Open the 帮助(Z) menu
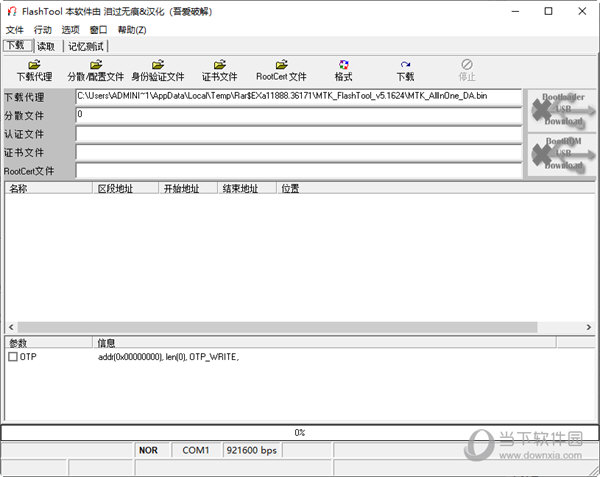 [x=132, y=30]
